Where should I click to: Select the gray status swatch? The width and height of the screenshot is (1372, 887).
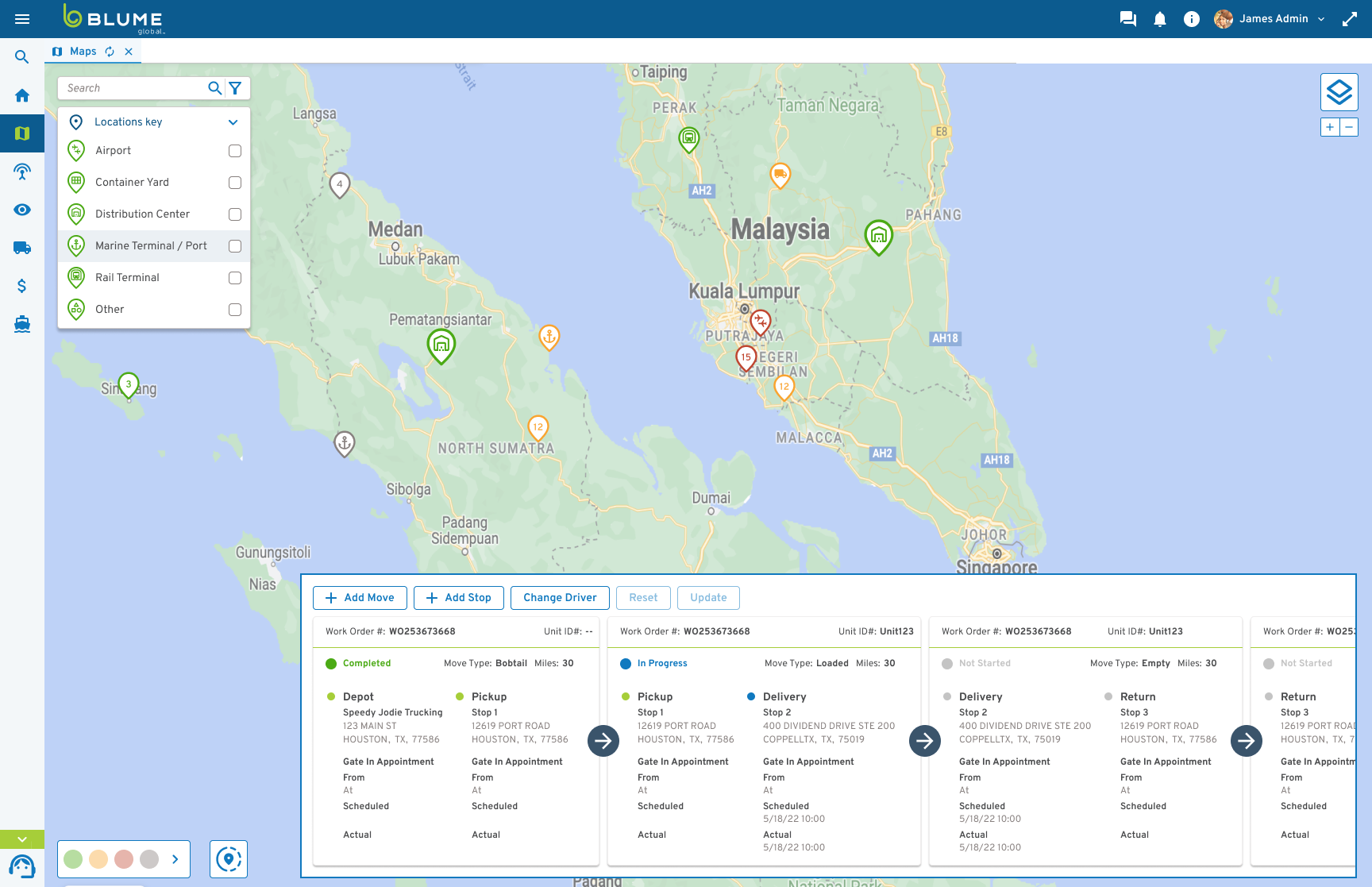coord(149,859)
